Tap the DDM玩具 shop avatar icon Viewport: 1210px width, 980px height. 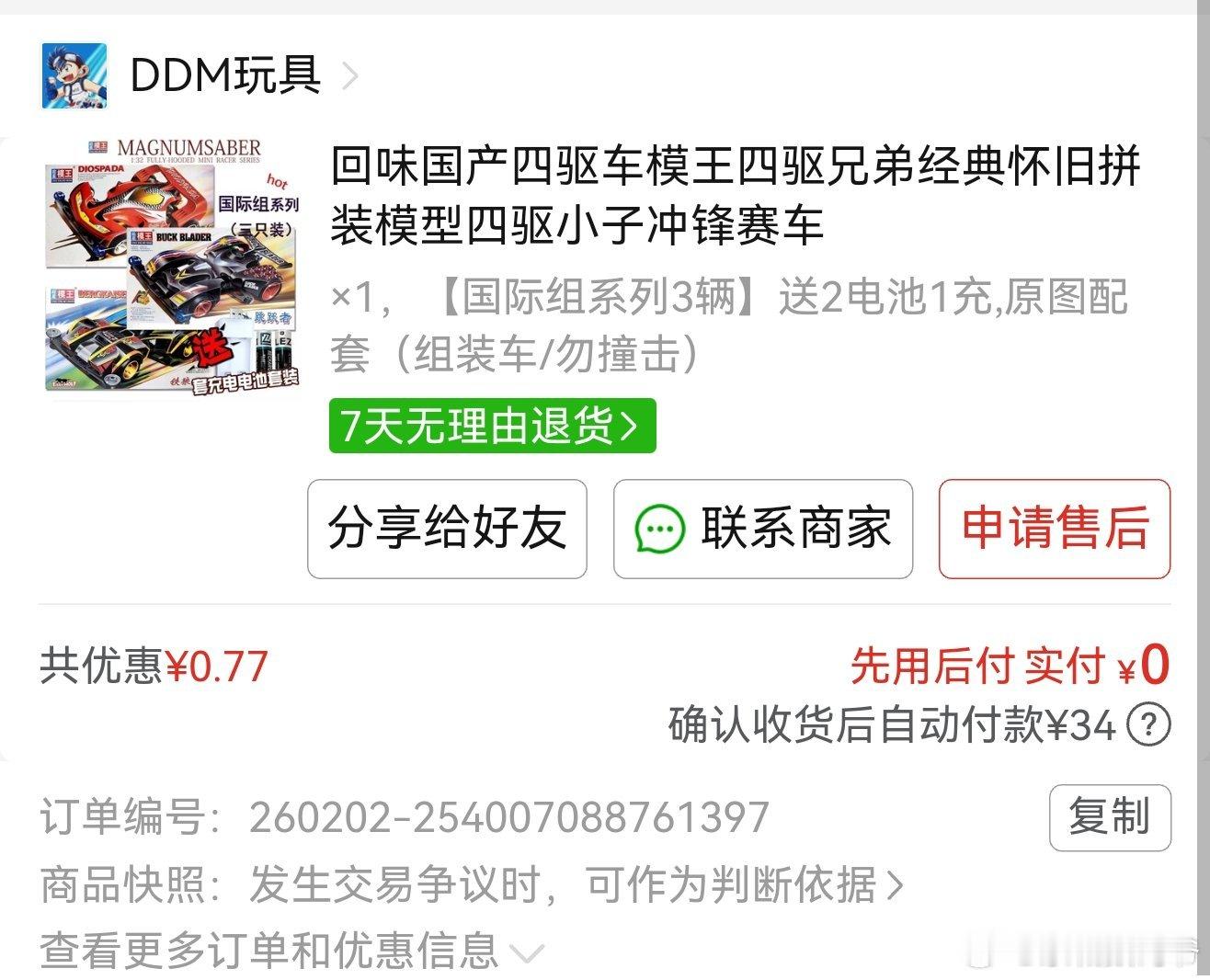74,75
